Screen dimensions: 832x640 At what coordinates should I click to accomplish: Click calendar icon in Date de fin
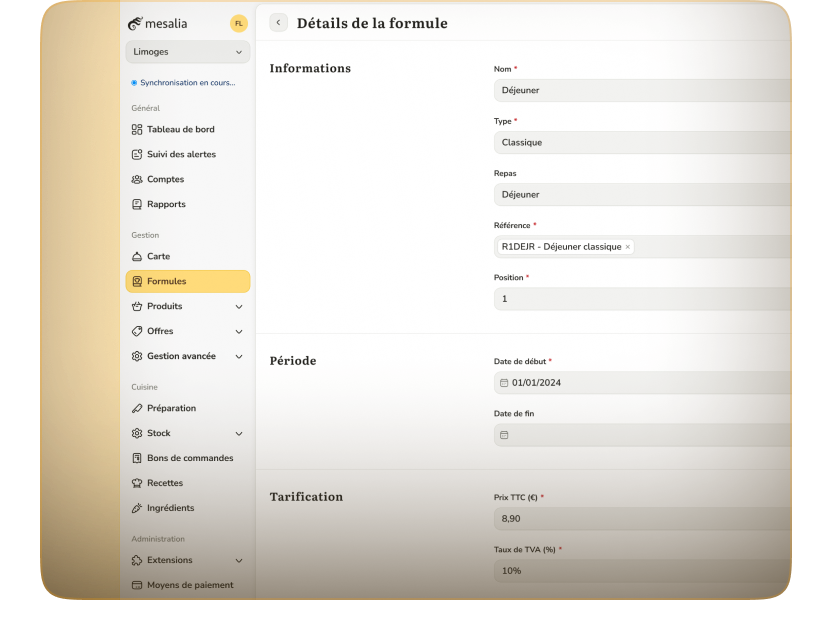pyautogui.click(x=504, y=435)
